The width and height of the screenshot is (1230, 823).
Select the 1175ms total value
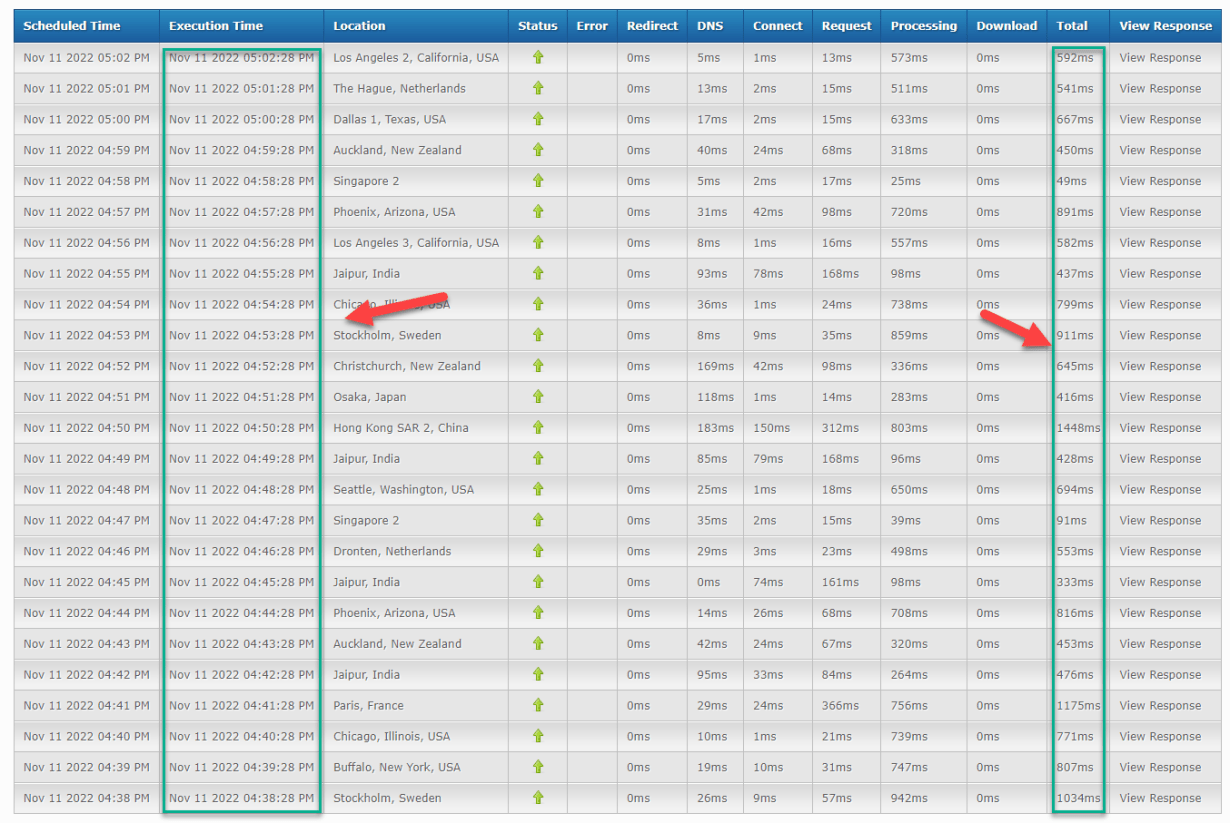click(x=1078, y=706)
